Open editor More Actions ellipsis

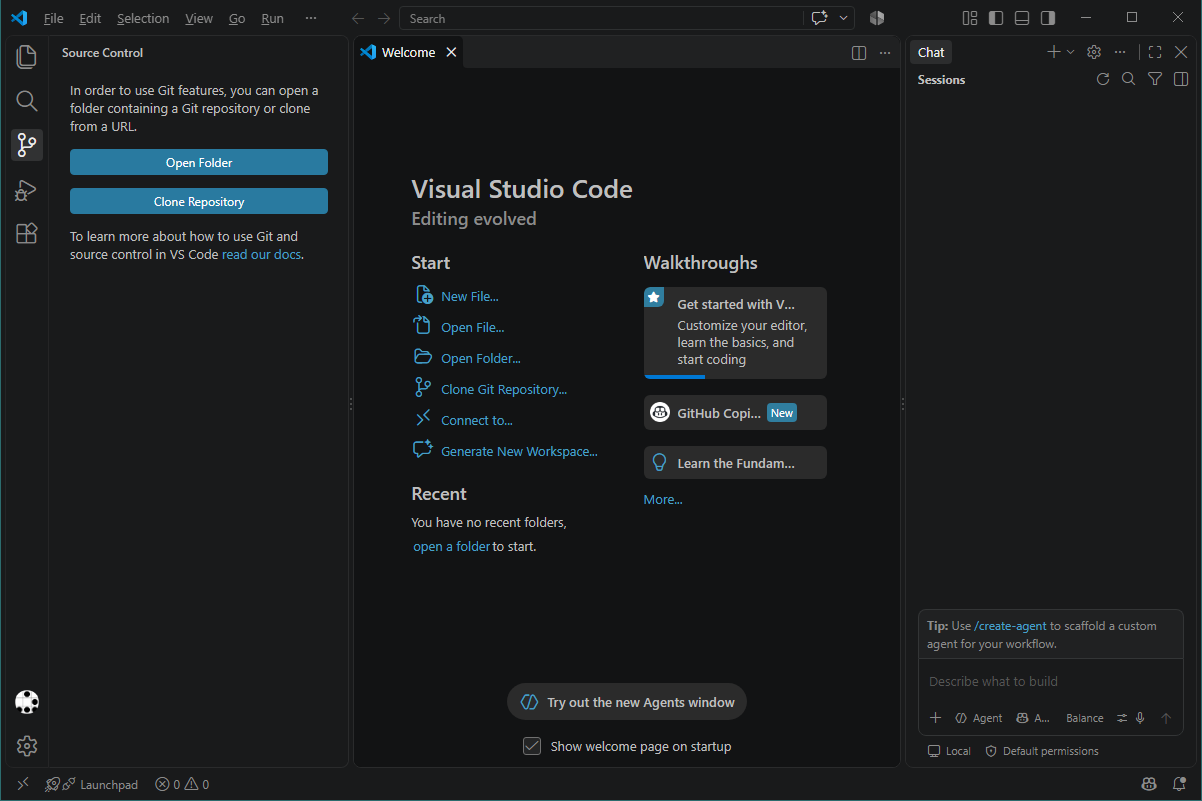pos(885,53)
